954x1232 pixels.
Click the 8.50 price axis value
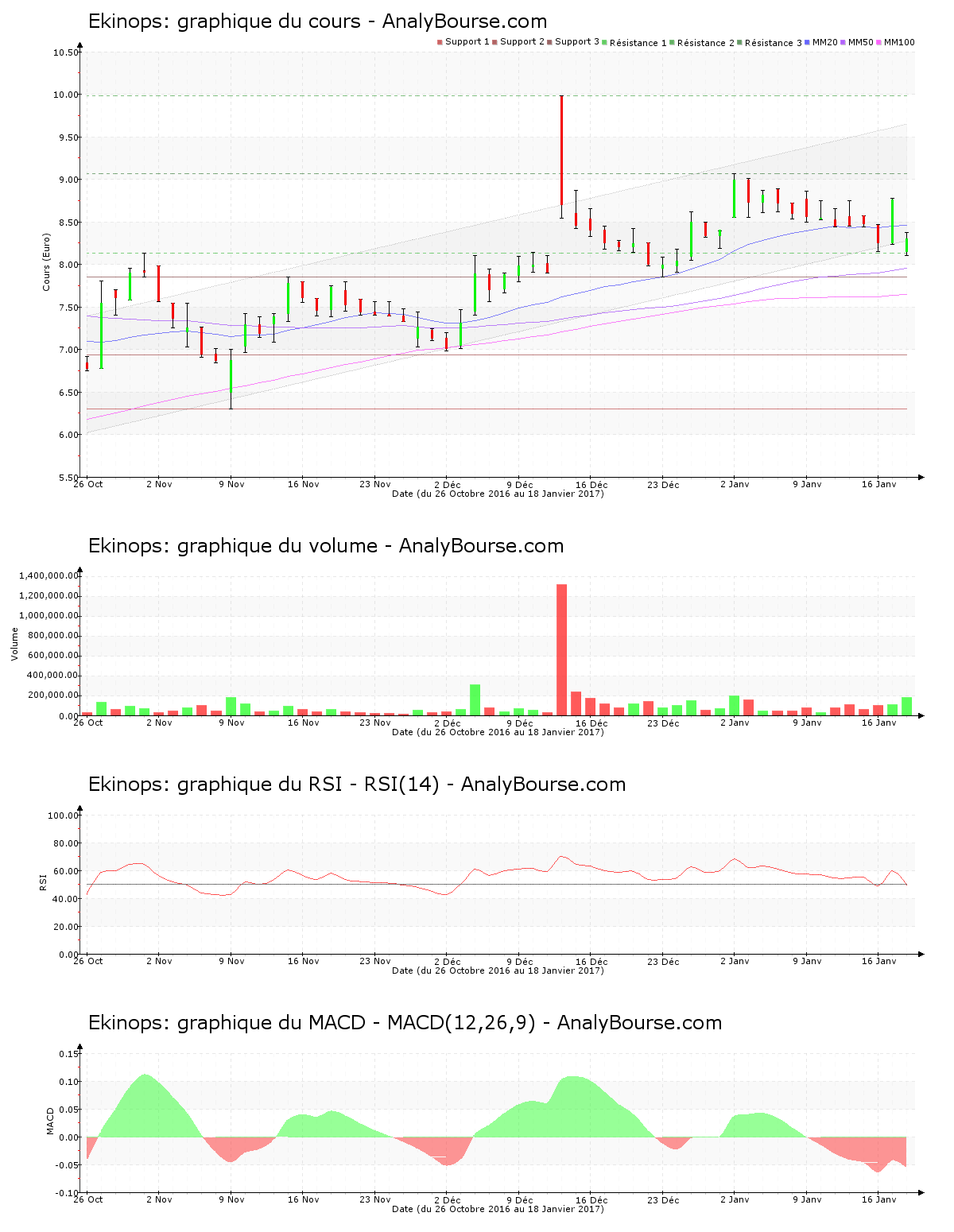tap(68, 223)
